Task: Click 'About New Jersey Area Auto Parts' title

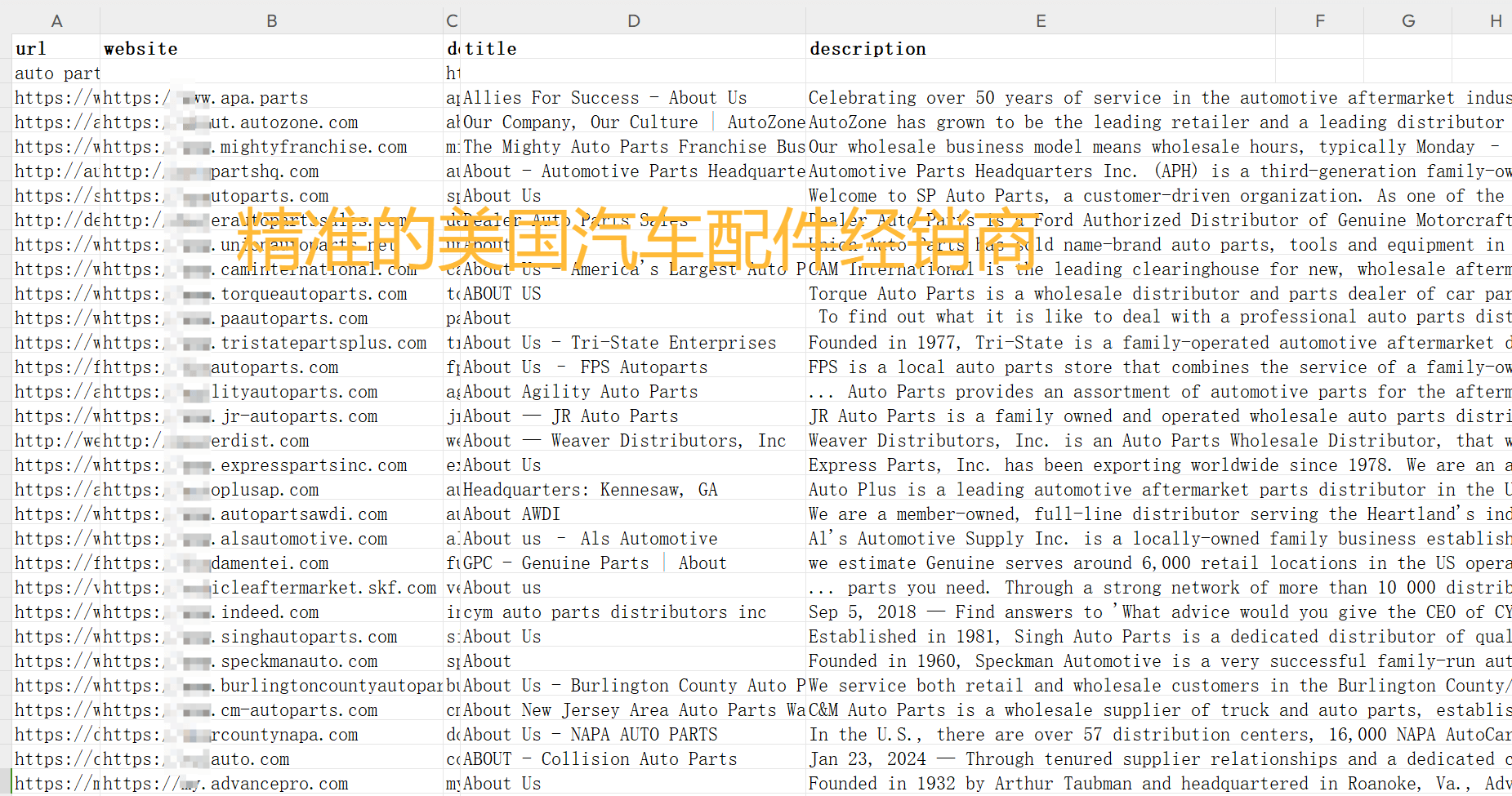Action: pos(634,709)
